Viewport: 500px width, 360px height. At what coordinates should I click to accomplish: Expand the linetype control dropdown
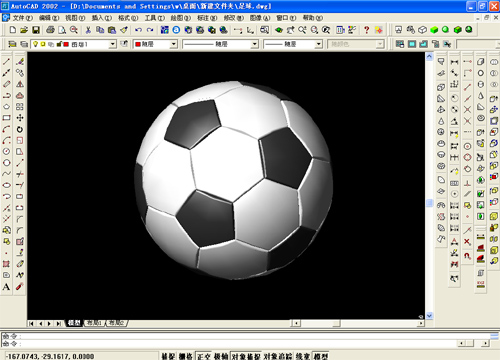tap(255, 44)
